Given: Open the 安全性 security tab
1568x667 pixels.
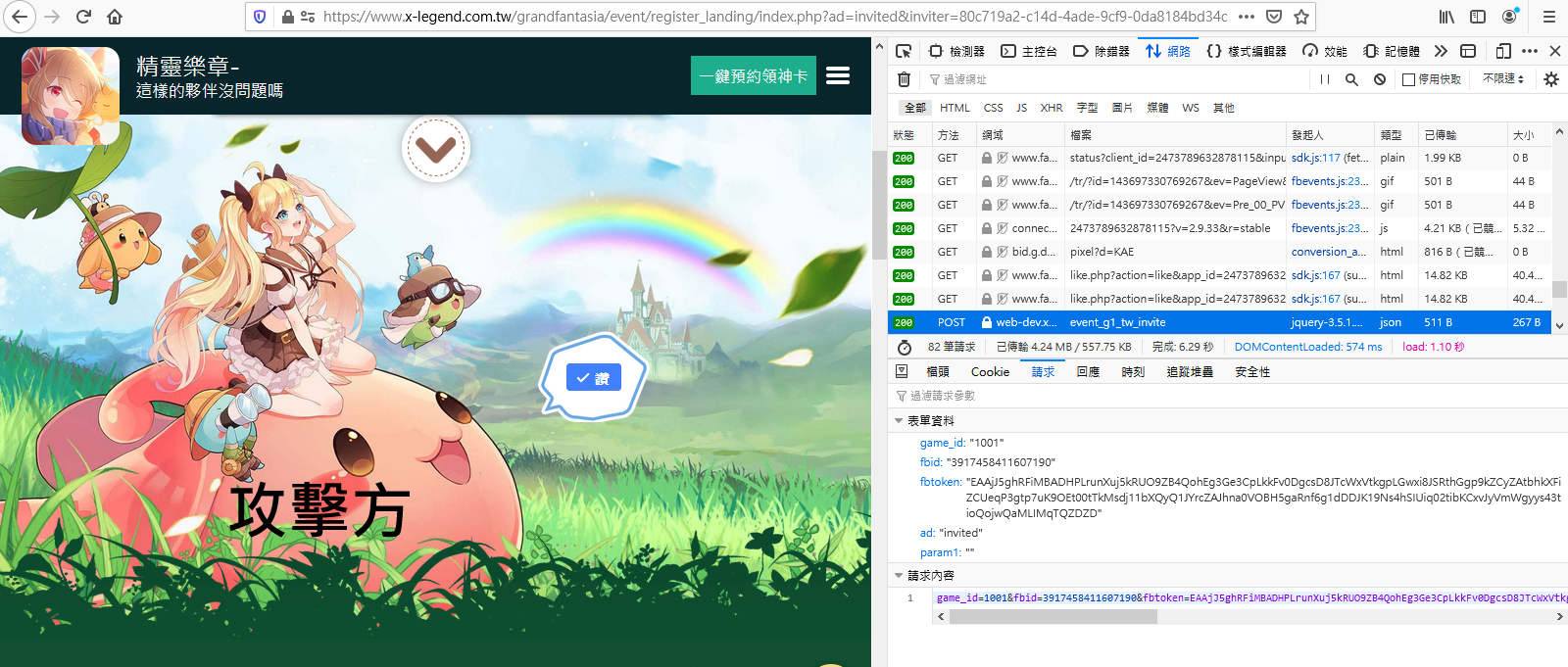Looking at the screenshot, I should tap(1252, 372).
